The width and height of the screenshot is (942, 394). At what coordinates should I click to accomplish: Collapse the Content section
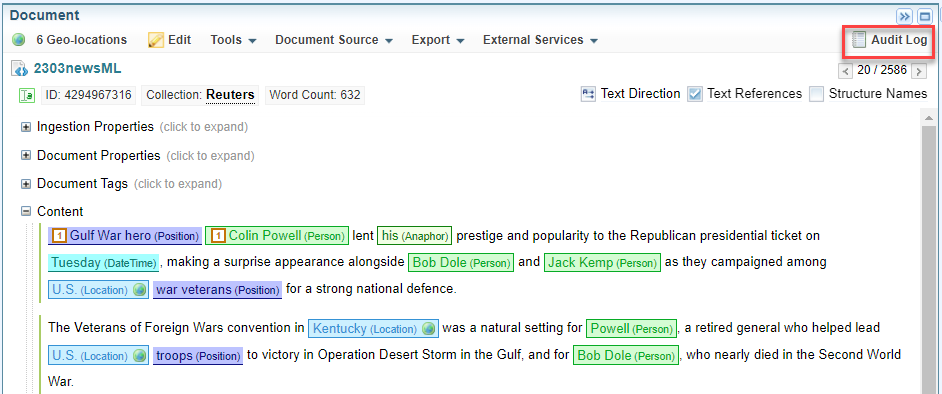click(x=26, y=211)
